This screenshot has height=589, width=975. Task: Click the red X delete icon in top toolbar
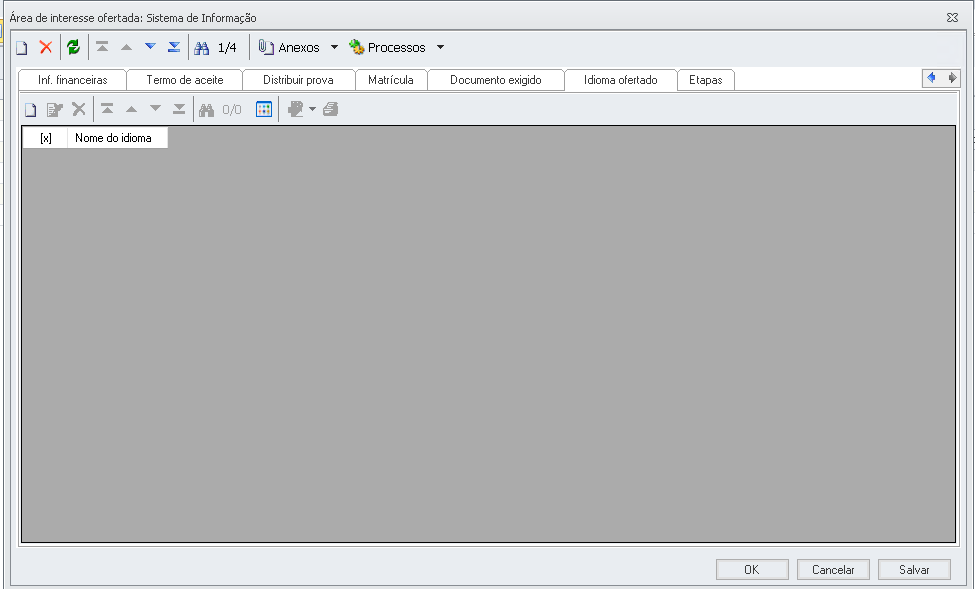pyautogui.click(x=45, y=47)
